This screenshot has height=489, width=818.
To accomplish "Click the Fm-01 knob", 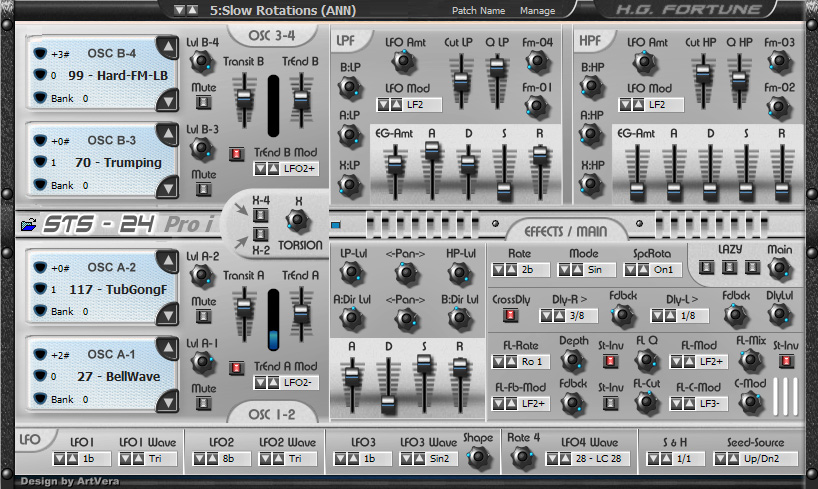I will (x=537, y=106).
